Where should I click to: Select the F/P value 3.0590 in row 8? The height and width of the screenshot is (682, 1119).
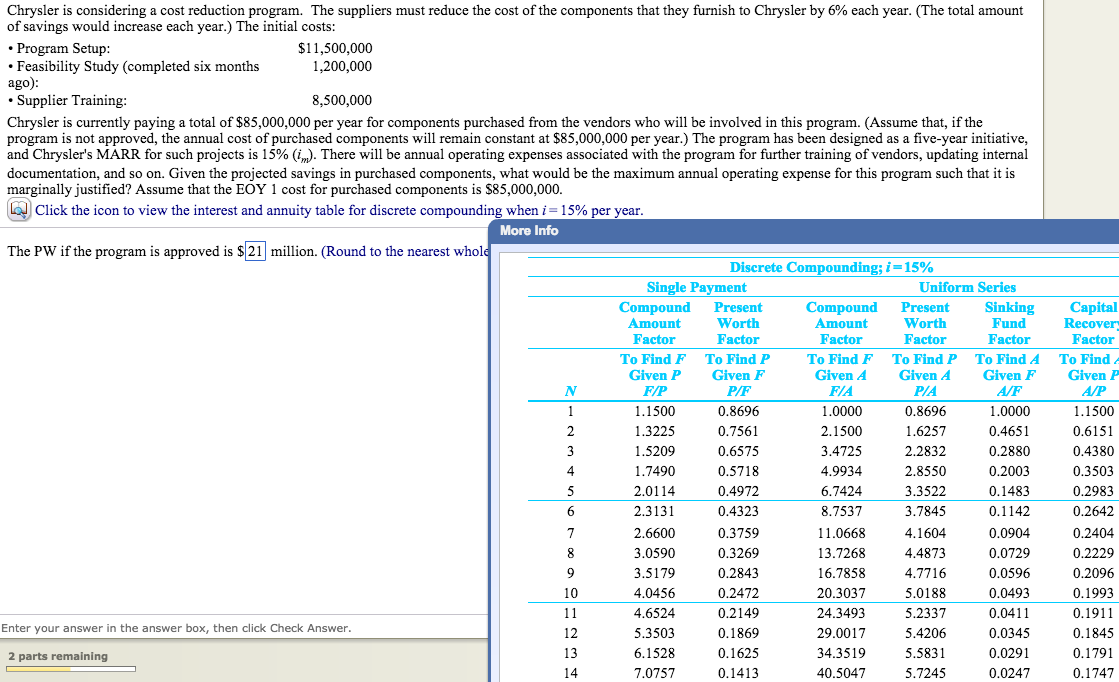(x=654, y=553)
